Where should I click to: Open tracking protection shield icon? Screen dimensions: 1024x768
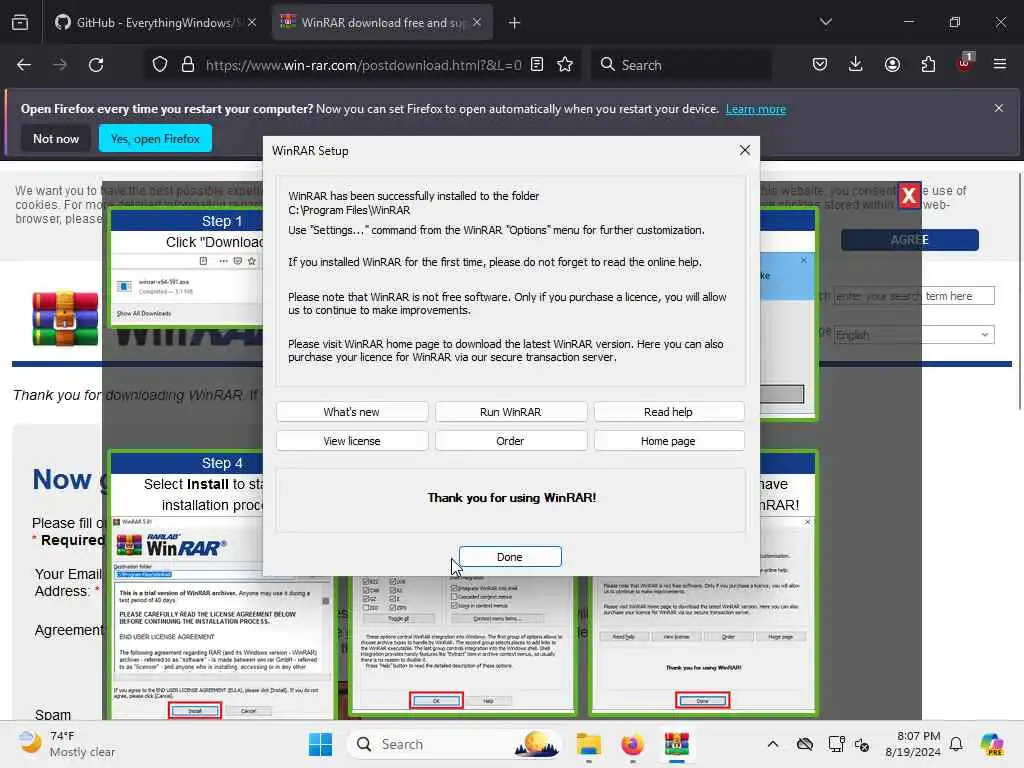pos(160,65)
